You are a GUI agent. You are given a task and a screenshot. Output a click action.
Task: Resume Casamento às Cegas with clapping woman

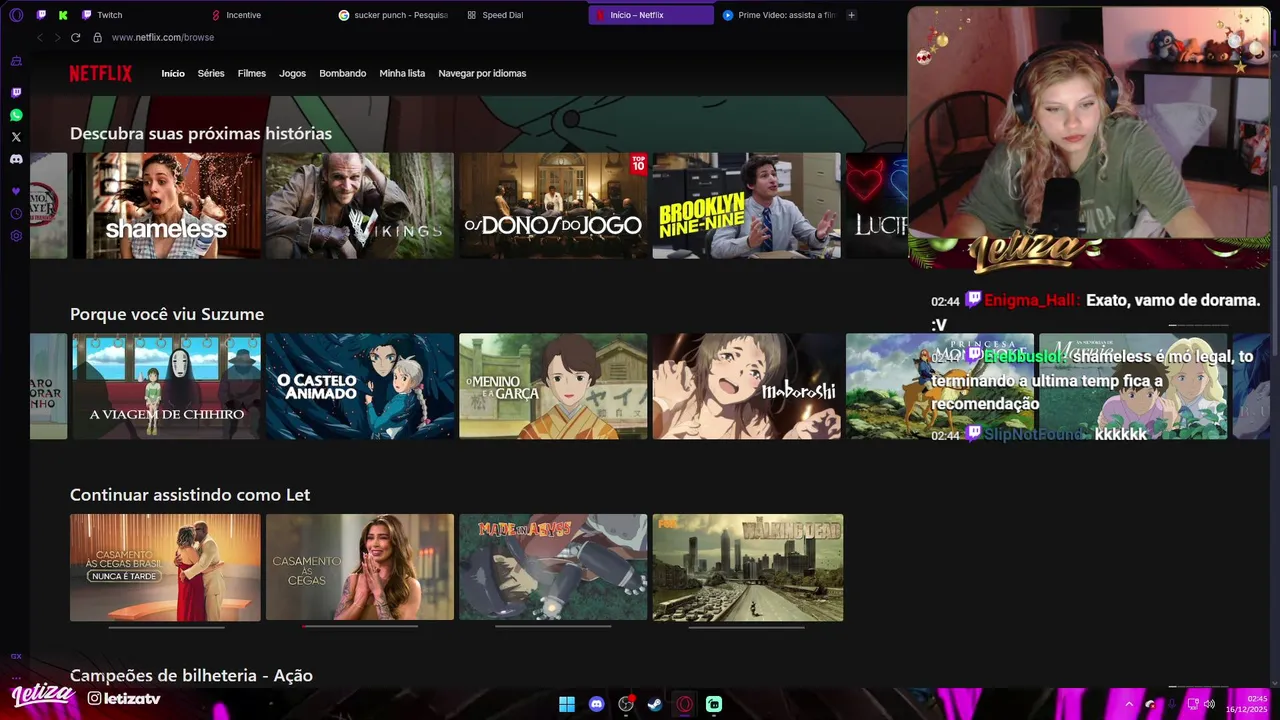360,567
